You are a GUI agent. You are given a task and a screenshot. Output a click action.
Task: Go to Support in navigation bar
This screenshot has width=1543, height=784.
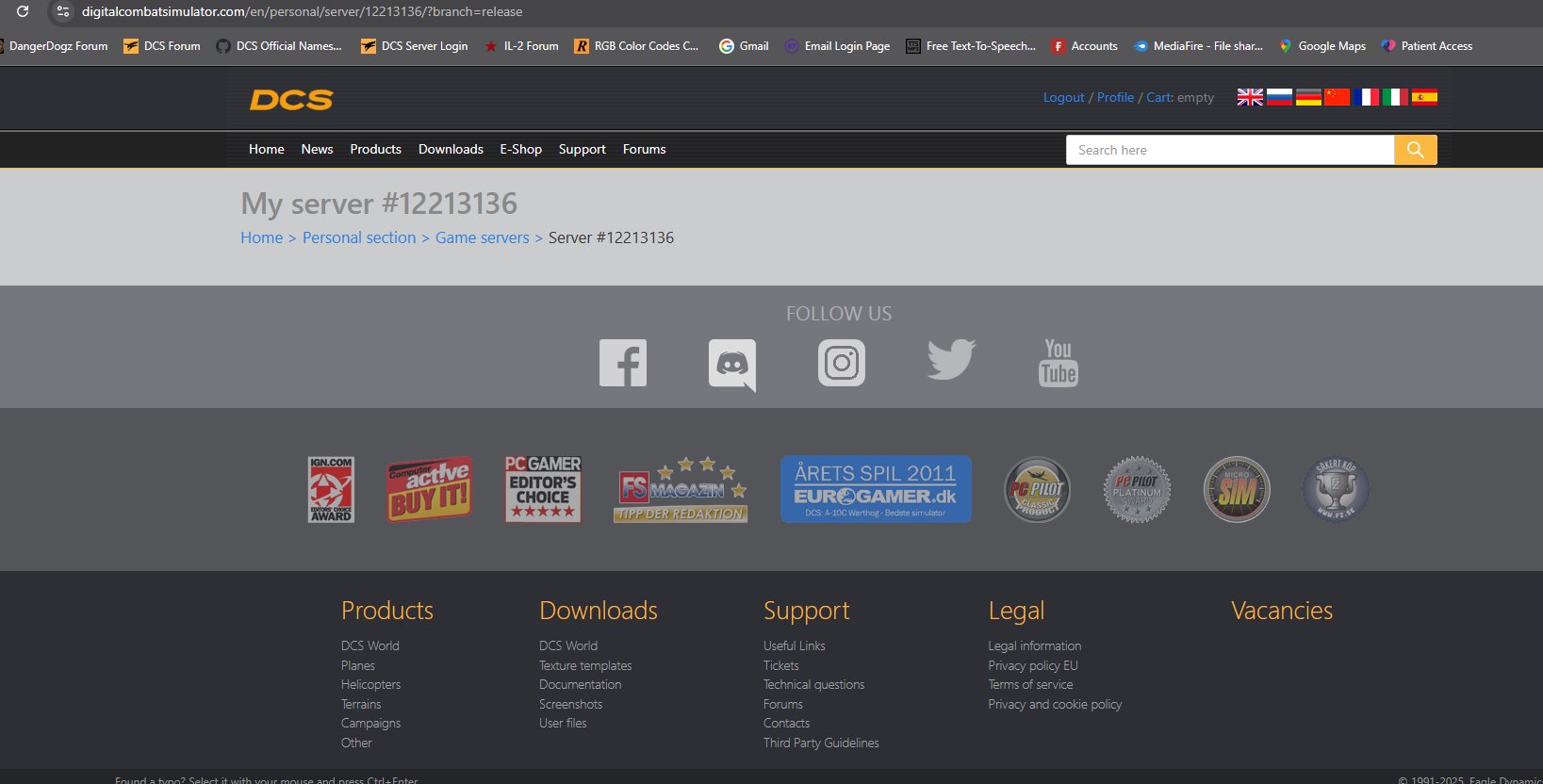point(582,149)
